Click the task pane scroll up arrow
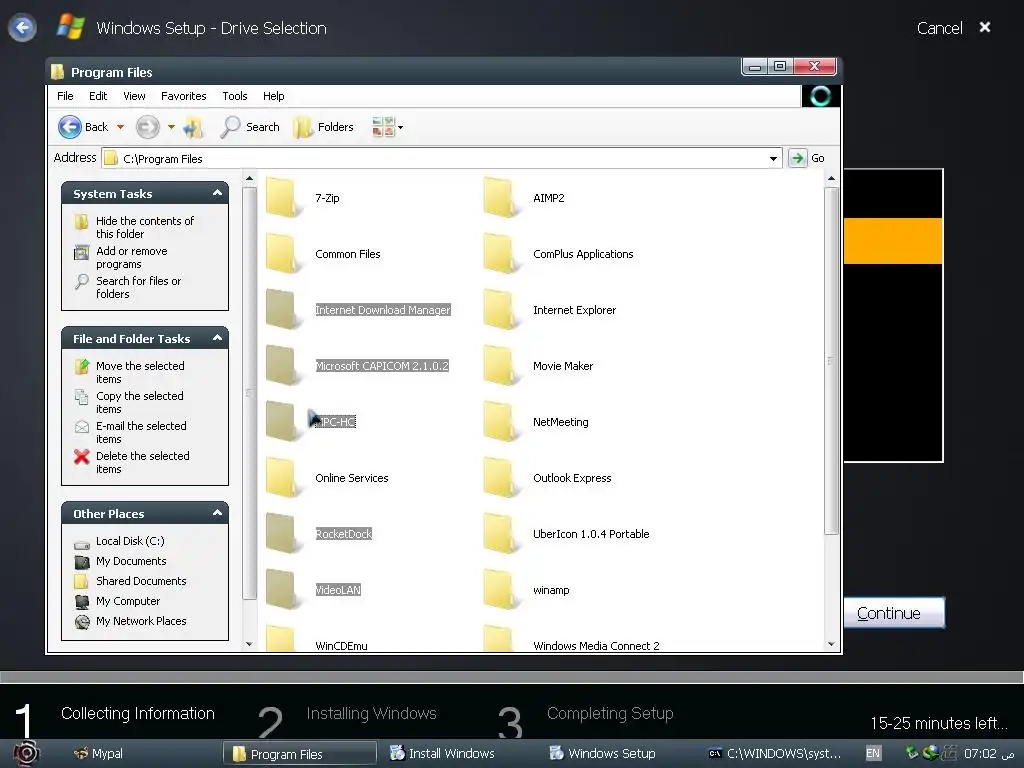The image size is (1024, 768). [x=249, y=178]
